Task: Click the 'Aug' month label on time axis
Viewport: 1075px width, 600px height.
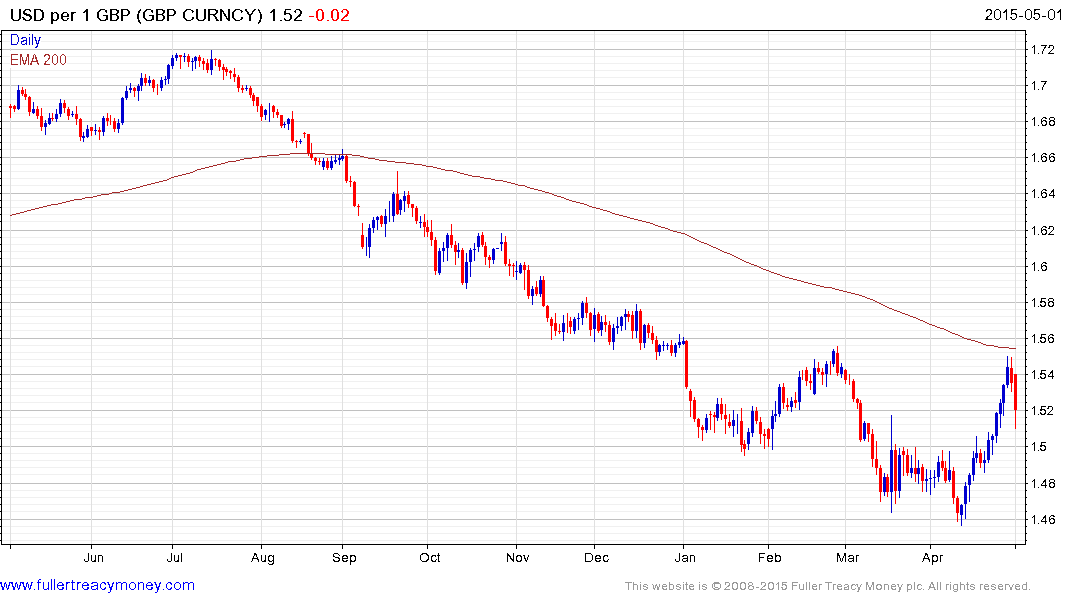Action: (263, 558)
